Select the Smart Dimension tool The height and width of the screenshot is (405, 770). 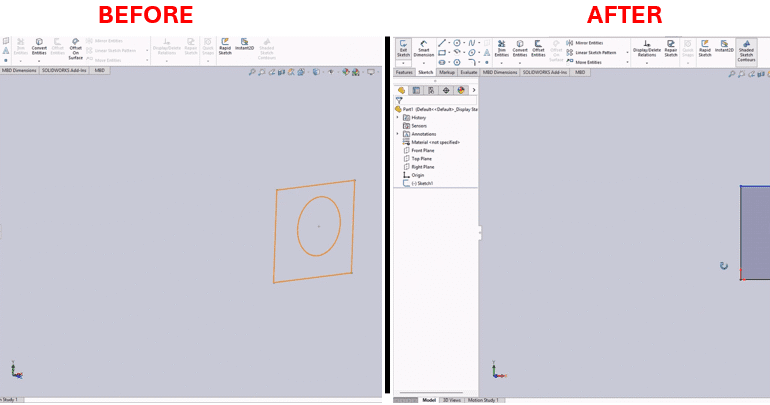click(x=424, y=49)
